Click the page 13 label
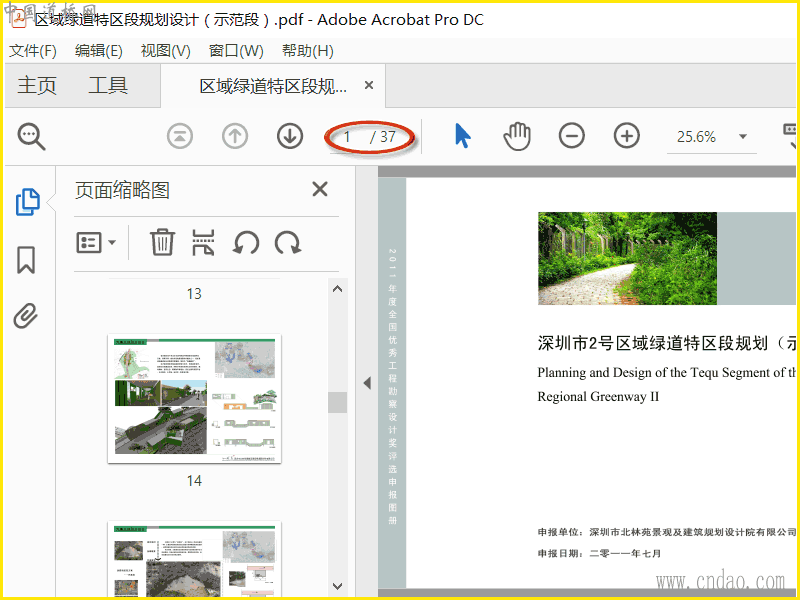Screen dimensions: 800x600 pyautogui.click(x=194, y=294)
